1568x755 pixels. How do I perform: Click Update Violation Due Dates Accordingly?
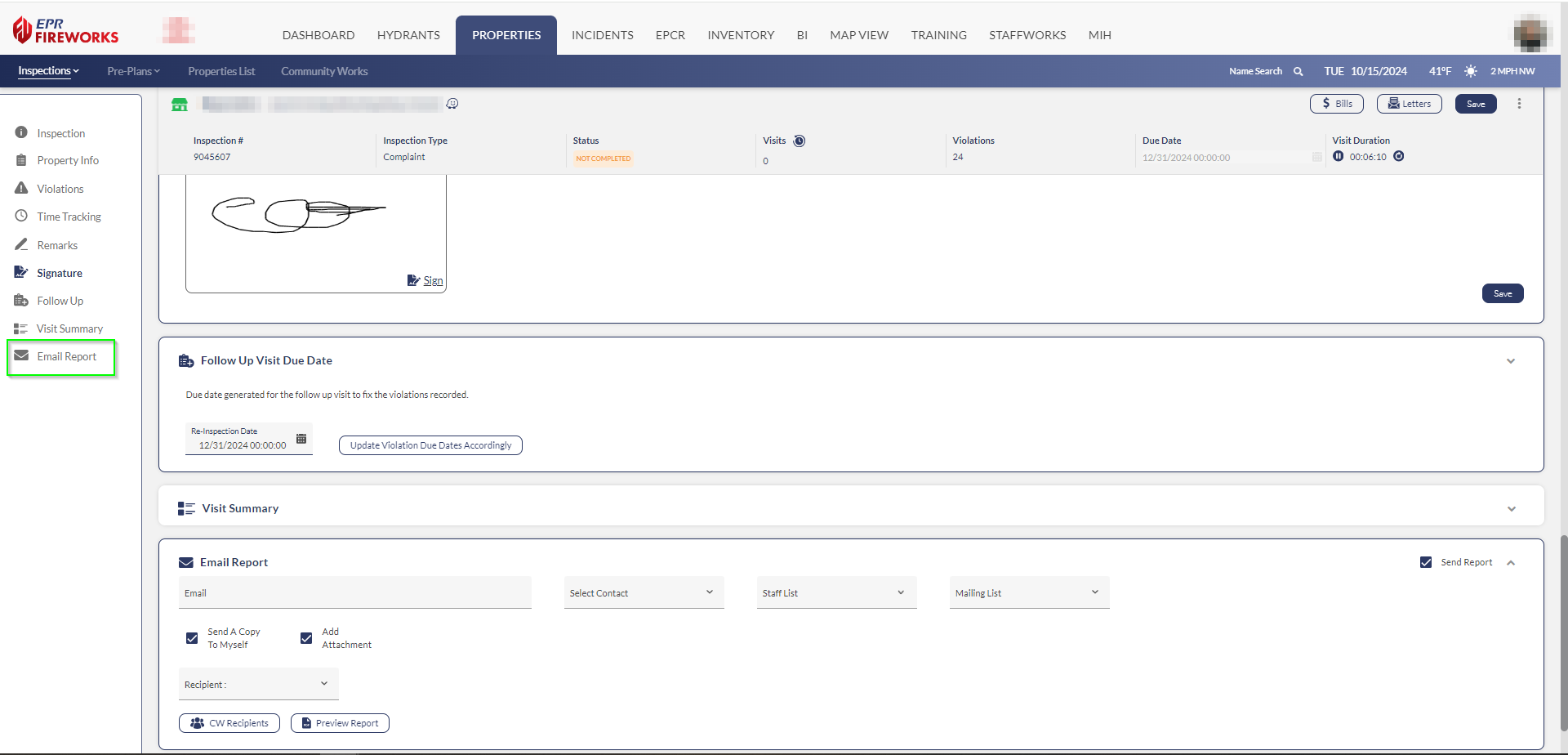point(430,445)
